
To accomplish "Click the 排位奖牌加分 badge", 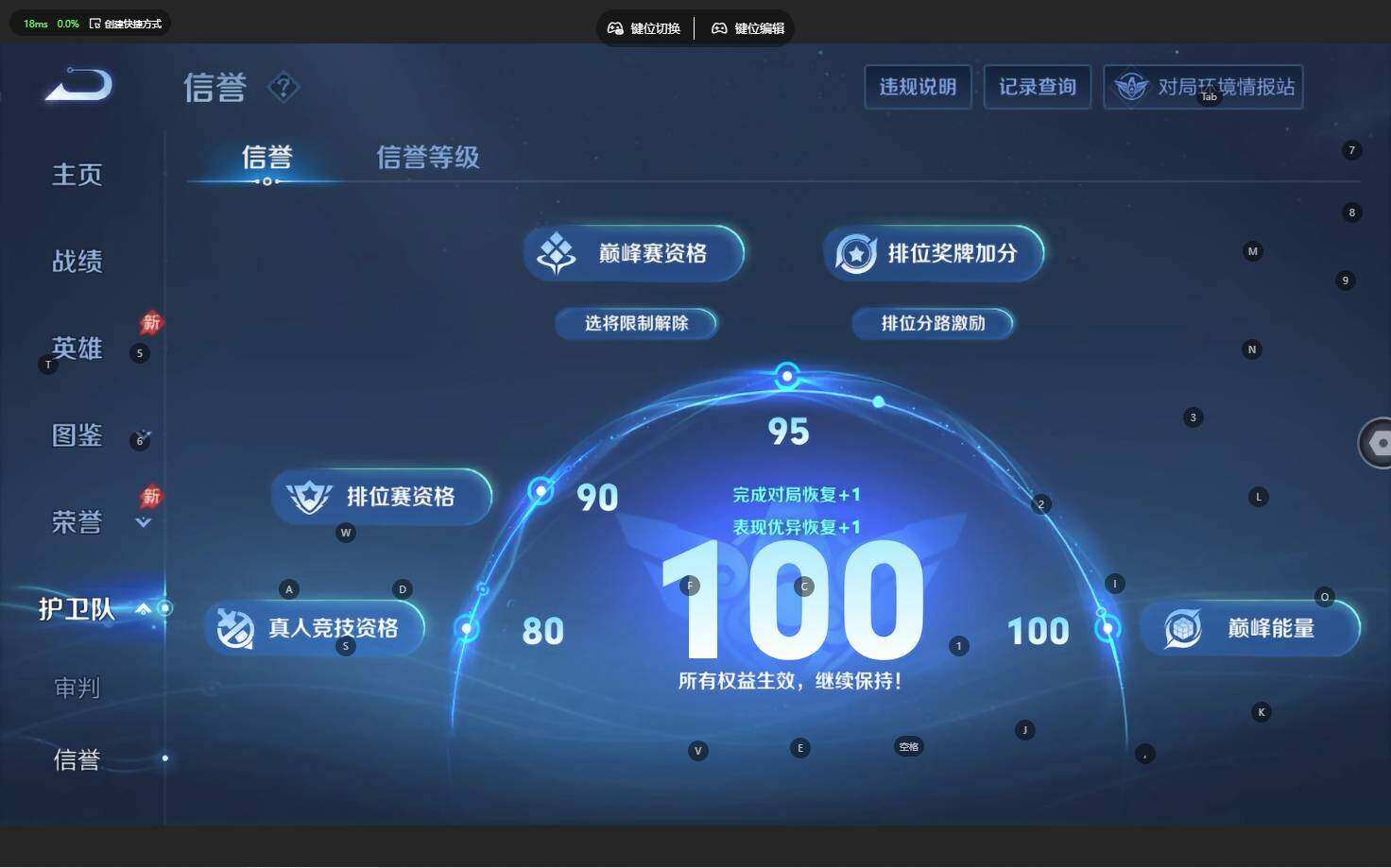I will click(x=934, y=253).
